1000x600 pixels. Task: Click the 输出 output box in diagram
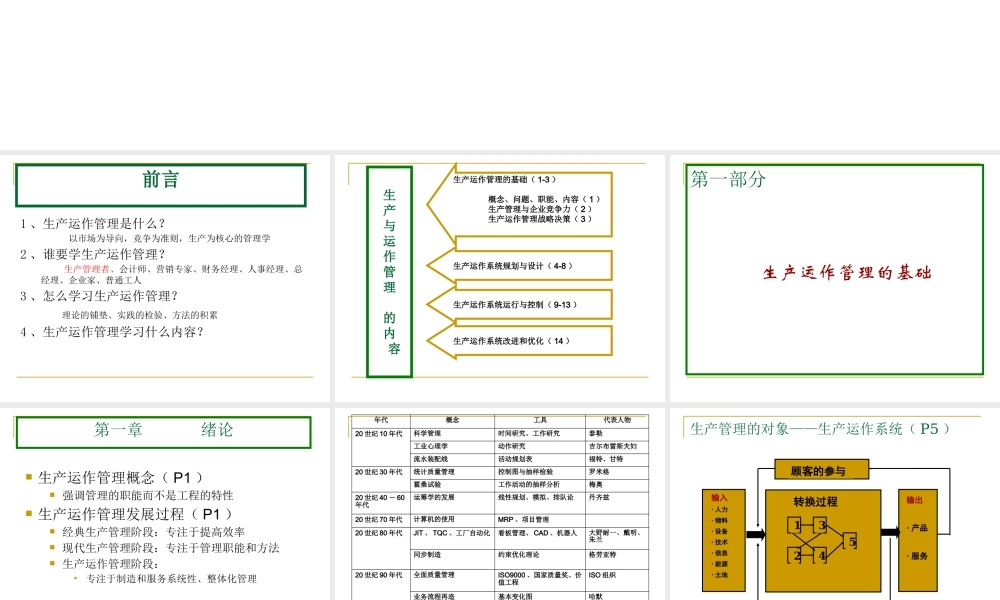[918, 541]
